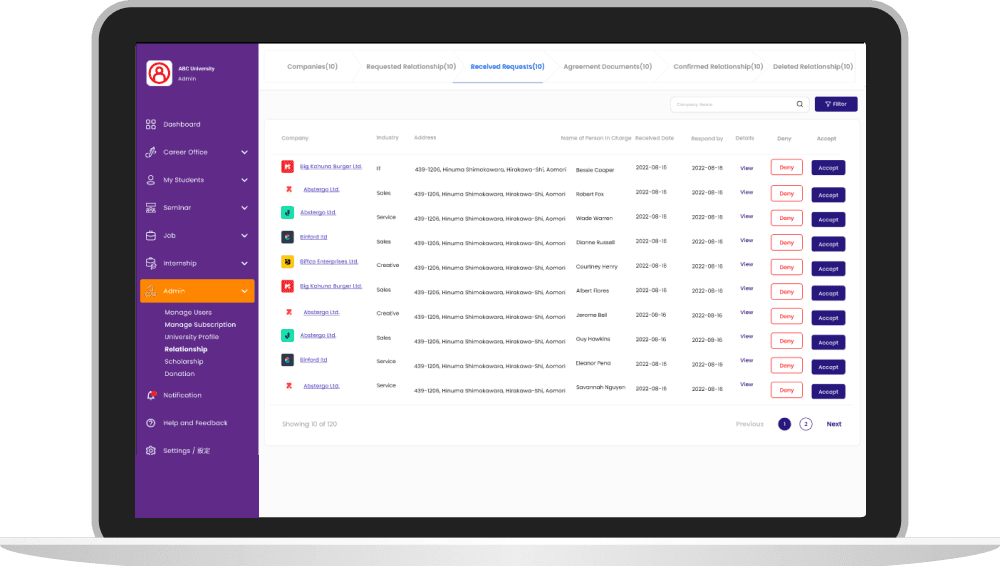Click company logo in Jerome Bell row
Screen dimensions: 1000x566
point(289,312)
